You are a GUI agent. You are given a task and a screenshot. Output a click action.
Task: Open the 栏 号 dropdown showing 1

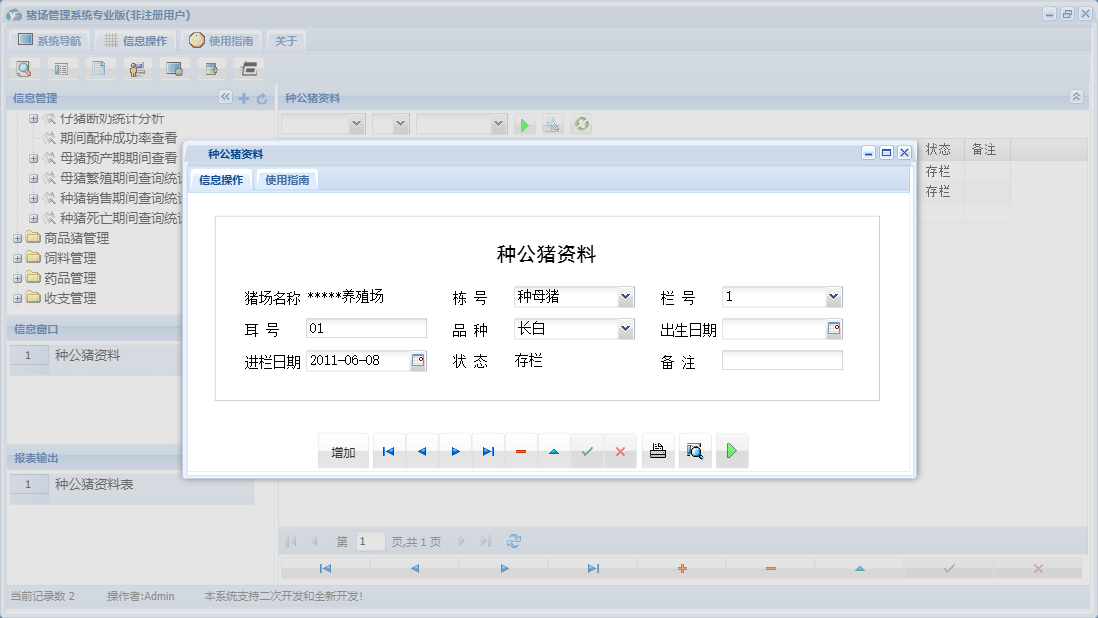click(x=833, y=296)
